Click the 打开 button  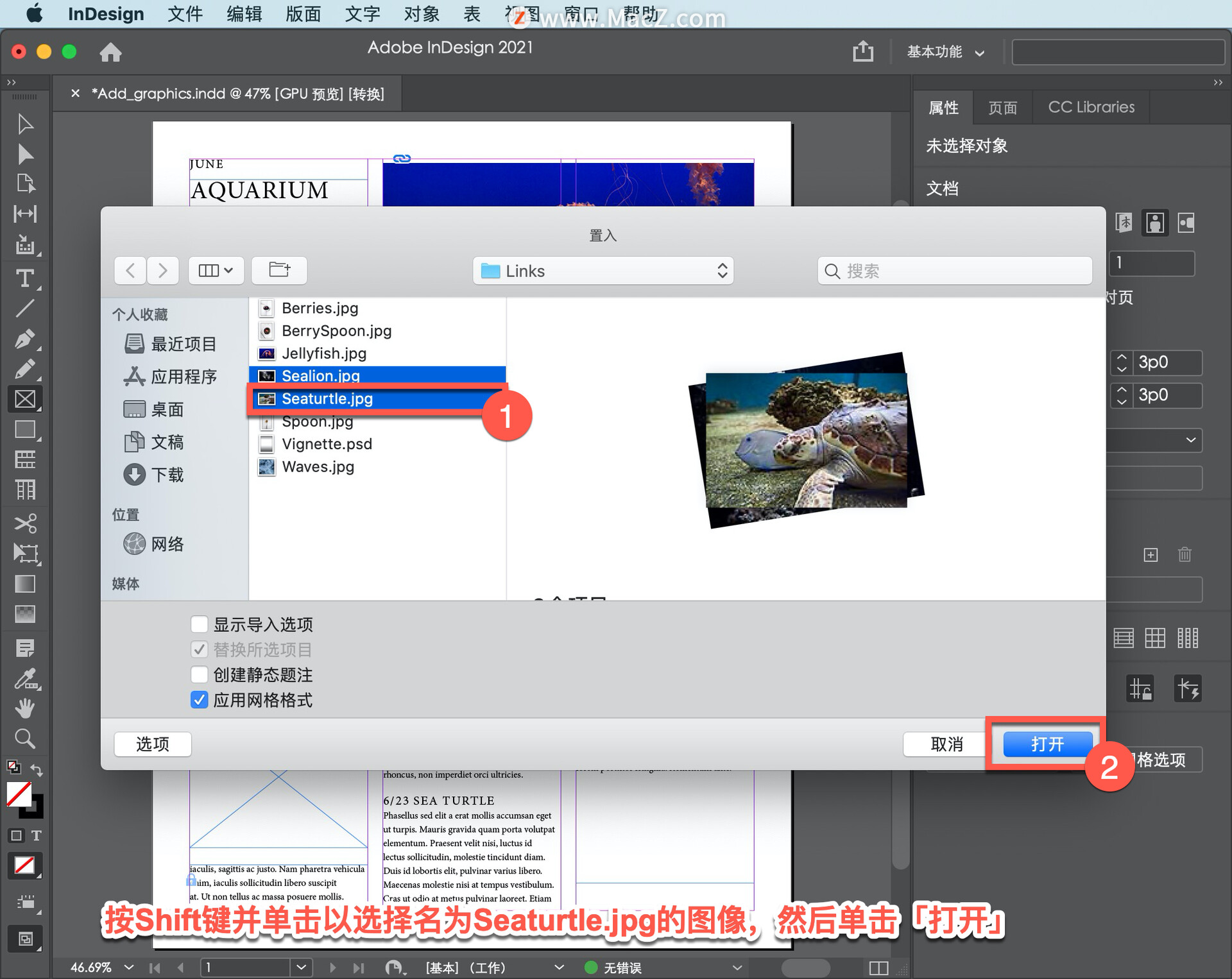[x=1048, y=744]
